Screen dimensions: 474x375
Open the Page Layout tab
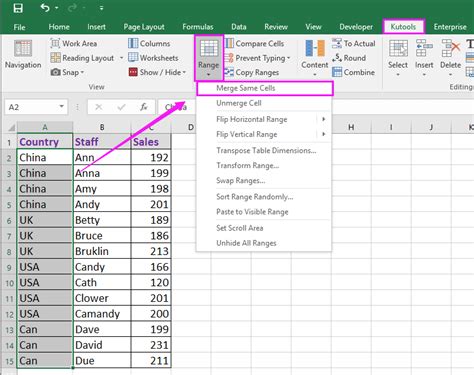[x=144, y=27]
